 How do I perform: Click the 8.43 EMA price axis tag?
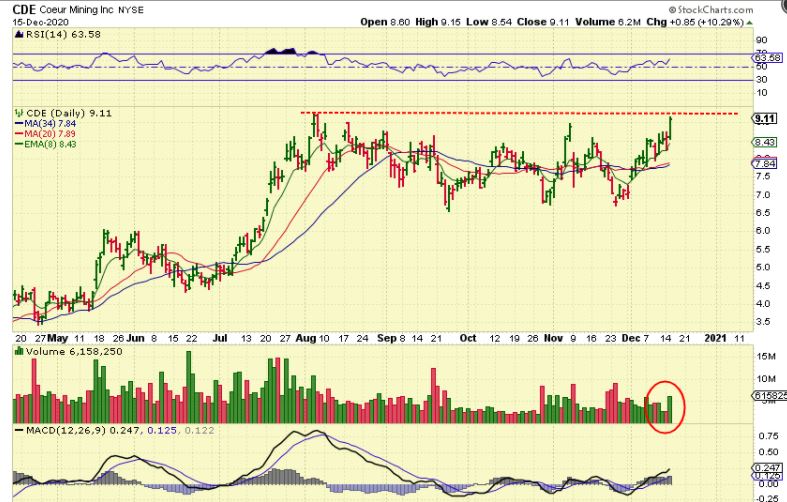coord(765,143)
